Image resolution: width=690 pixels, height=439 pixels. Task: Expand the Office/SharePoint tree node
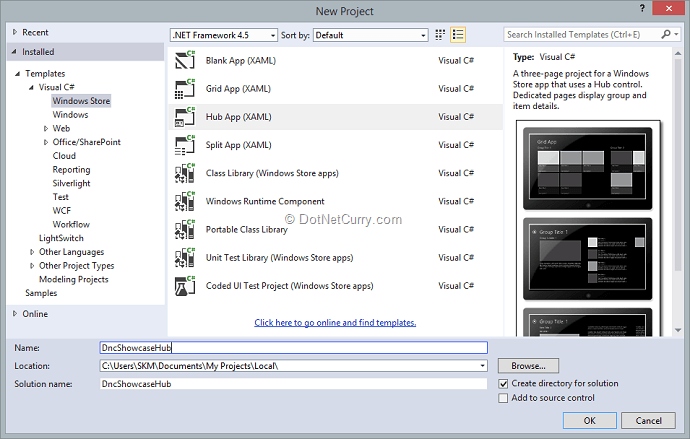tap(46, 142)
